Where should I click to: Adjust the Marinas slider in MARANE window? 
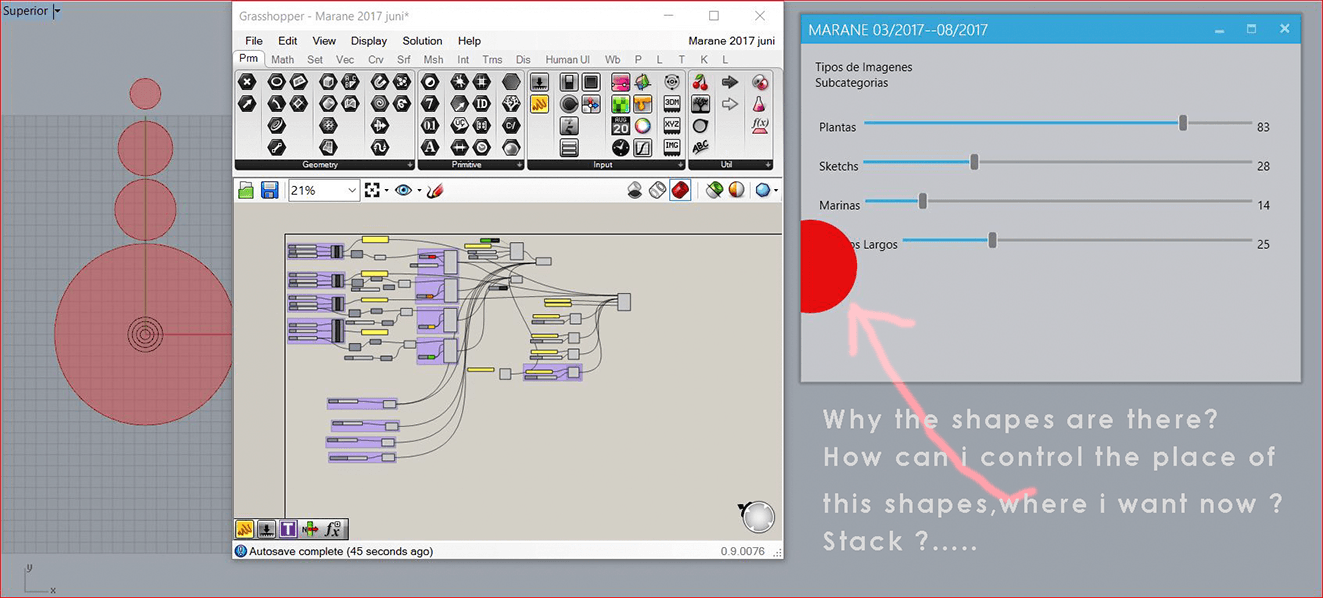click(923, 201)
